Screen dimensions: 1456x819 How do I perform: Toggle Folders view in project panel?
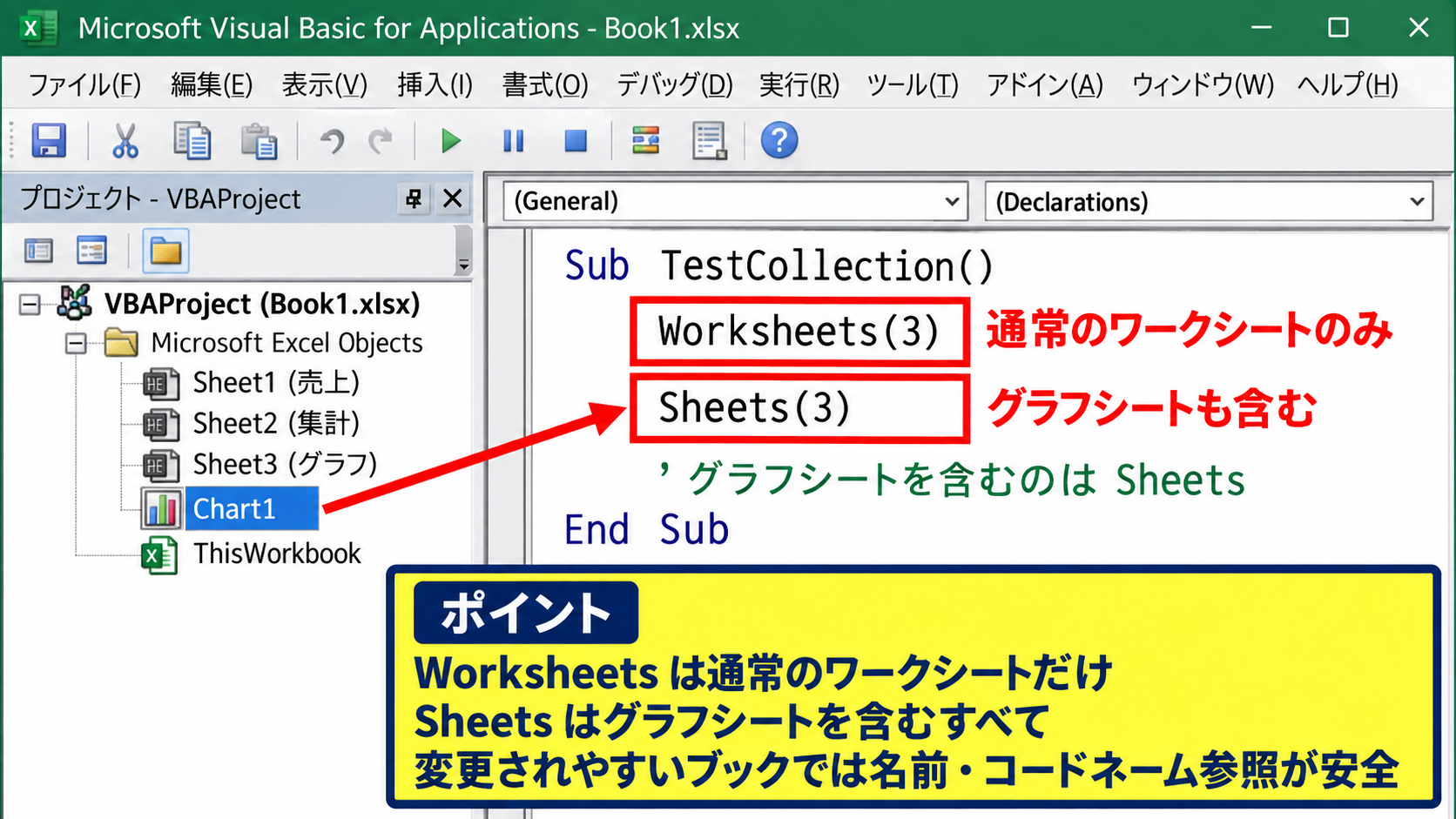click(x=165, y=252)
